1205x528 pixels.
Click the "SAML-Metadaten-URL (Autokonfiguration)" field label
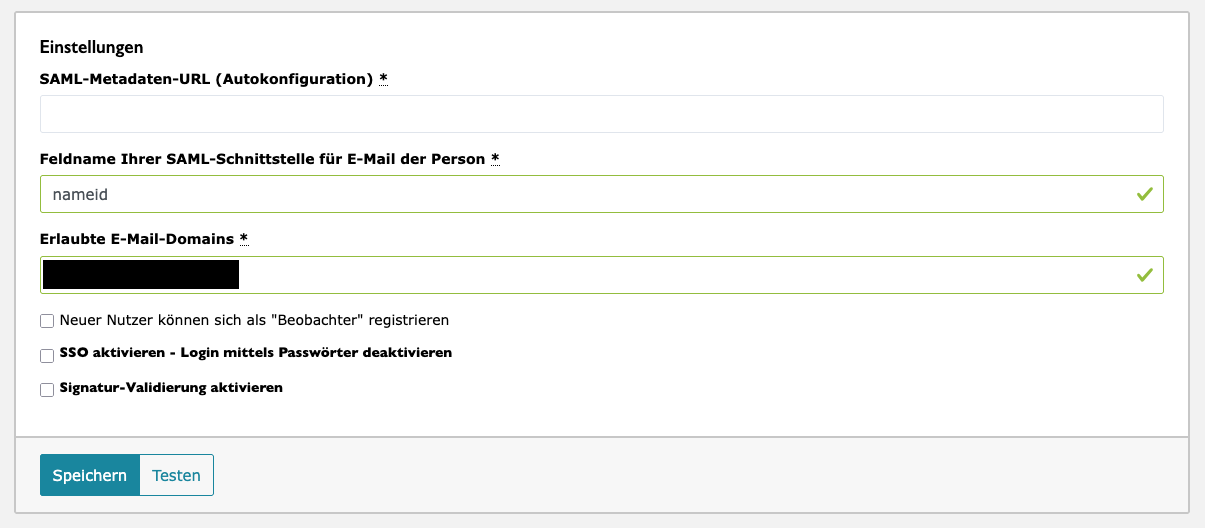tap(206, 79)
